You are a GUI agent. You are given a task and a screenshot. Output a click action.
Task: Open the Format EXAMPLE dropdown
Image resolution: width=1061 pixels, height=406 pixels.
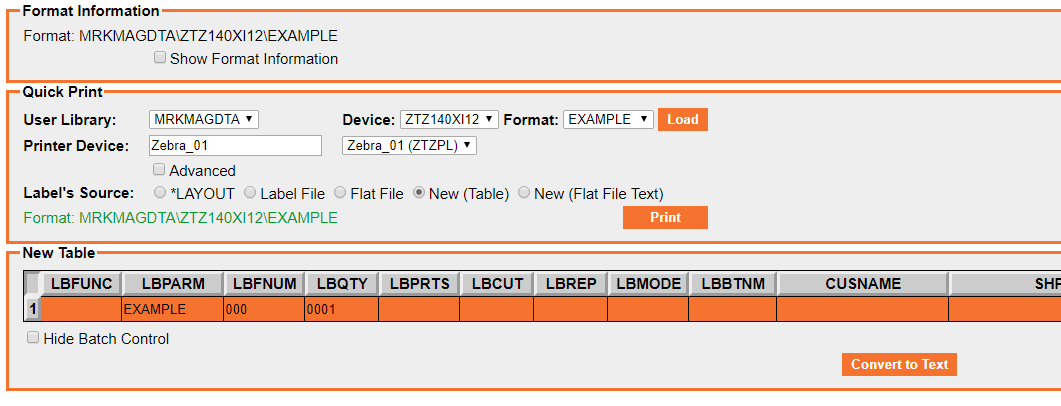point(608,120)
